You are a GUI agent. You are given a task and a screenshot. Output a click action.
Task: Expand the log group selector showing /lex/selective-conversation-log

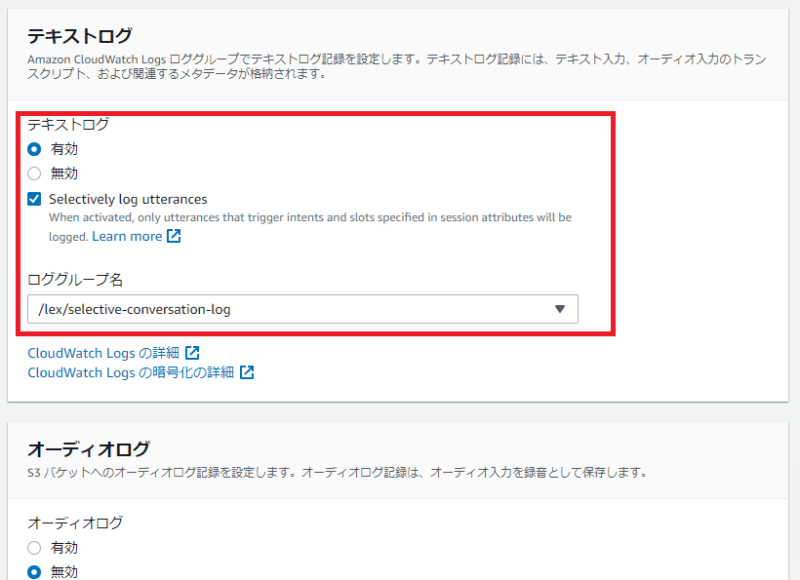pos(561,309)
